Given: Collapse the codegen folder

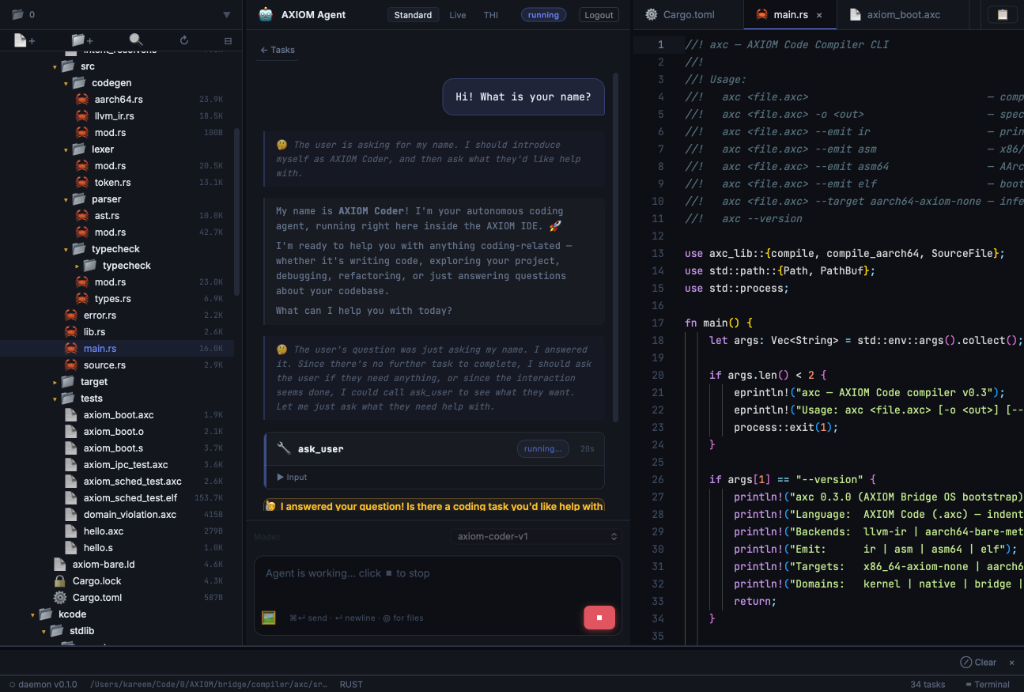Looking at the screenshot, I should click(66, 83).
